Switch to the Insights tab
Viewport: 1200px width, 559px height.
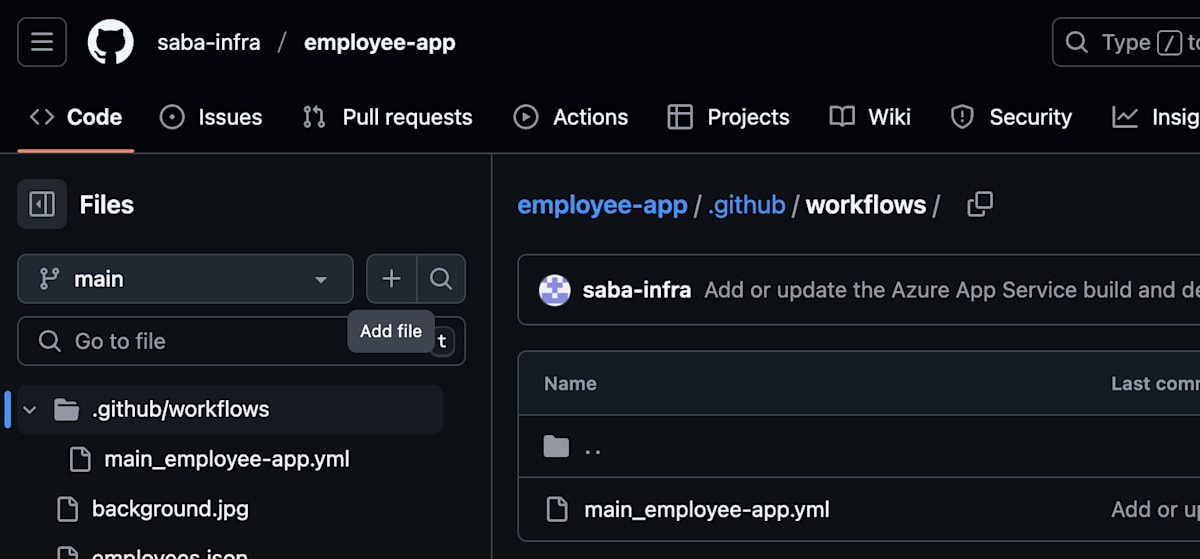click(1155, 117)
